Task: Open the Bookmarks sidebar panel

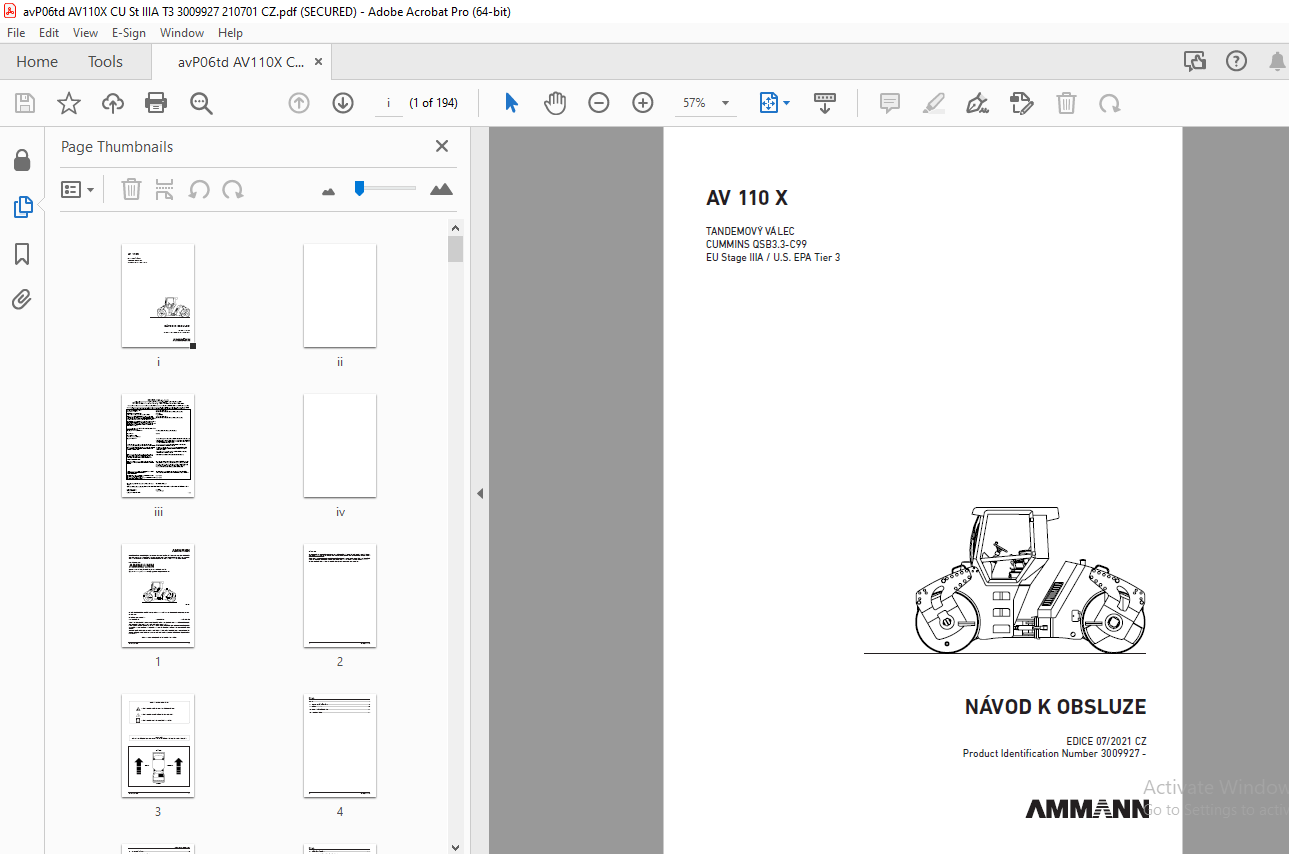Action: click(22, 254)
